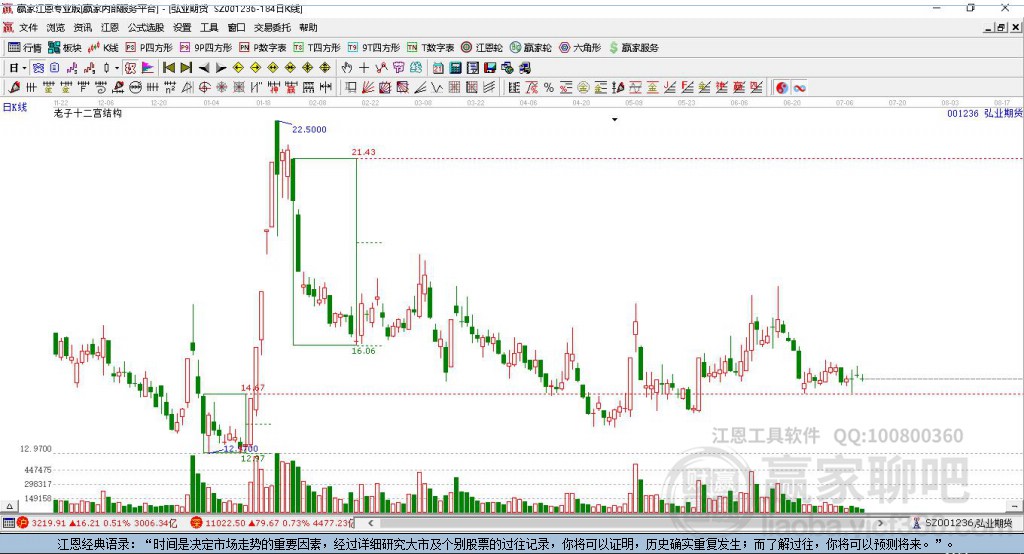Move chart left with black arrow
The height and width of the screenshot is (554, 1024).
204,68
